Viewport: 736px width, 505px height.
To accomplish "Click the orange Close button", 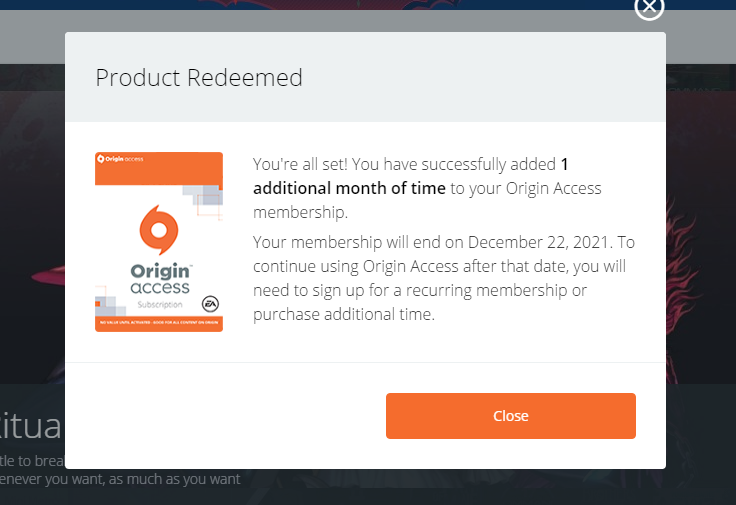I will (x=510, y=416).
